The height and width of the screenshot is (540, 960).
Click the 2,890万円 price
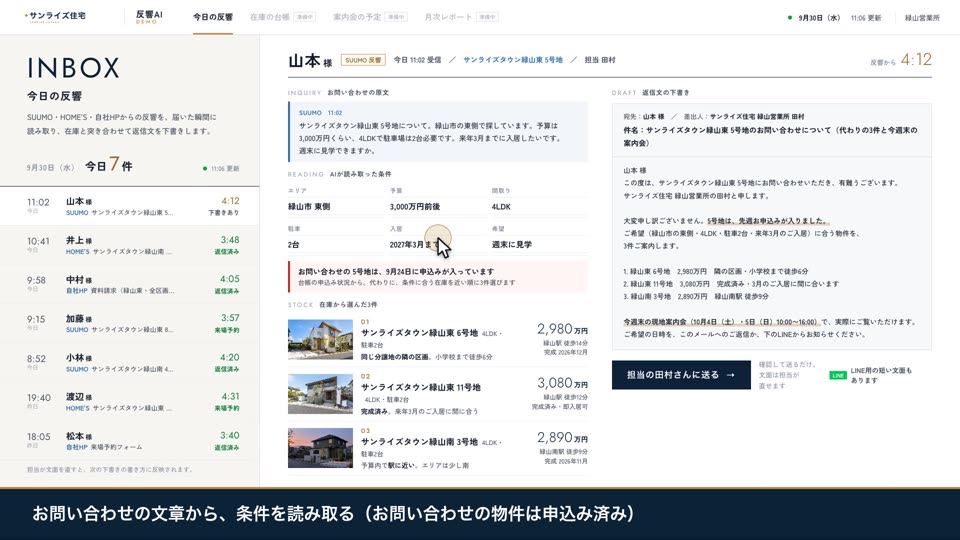pos(562,438)
